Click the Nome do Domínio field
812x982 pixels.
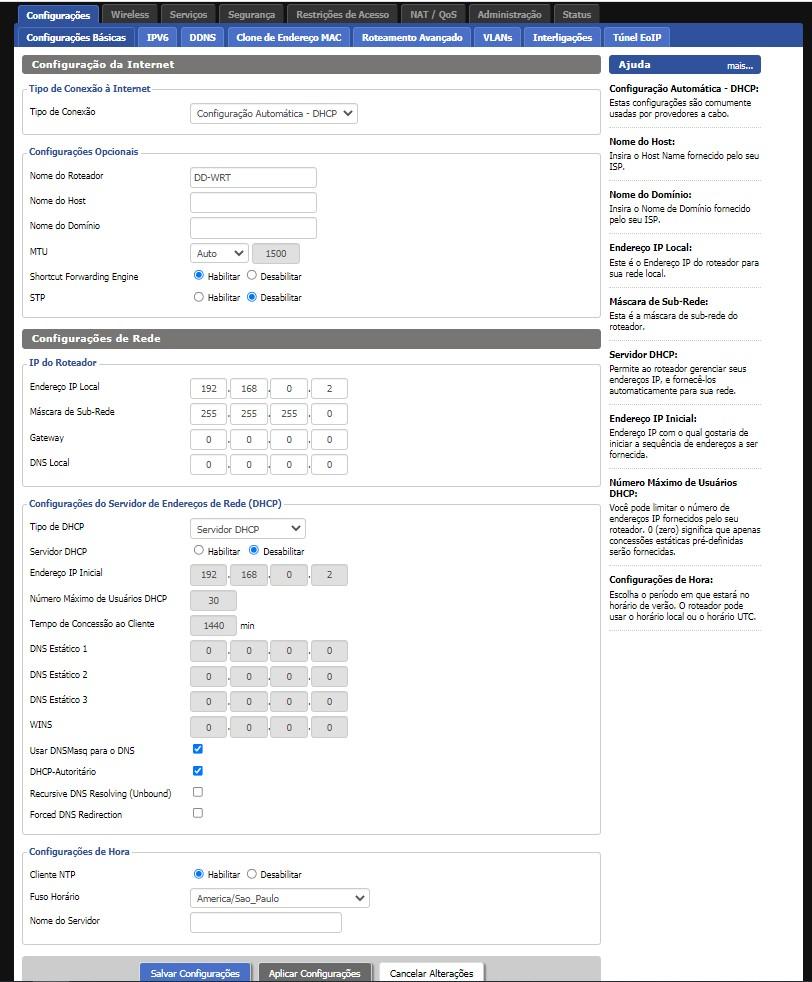(x=253, y=227)
